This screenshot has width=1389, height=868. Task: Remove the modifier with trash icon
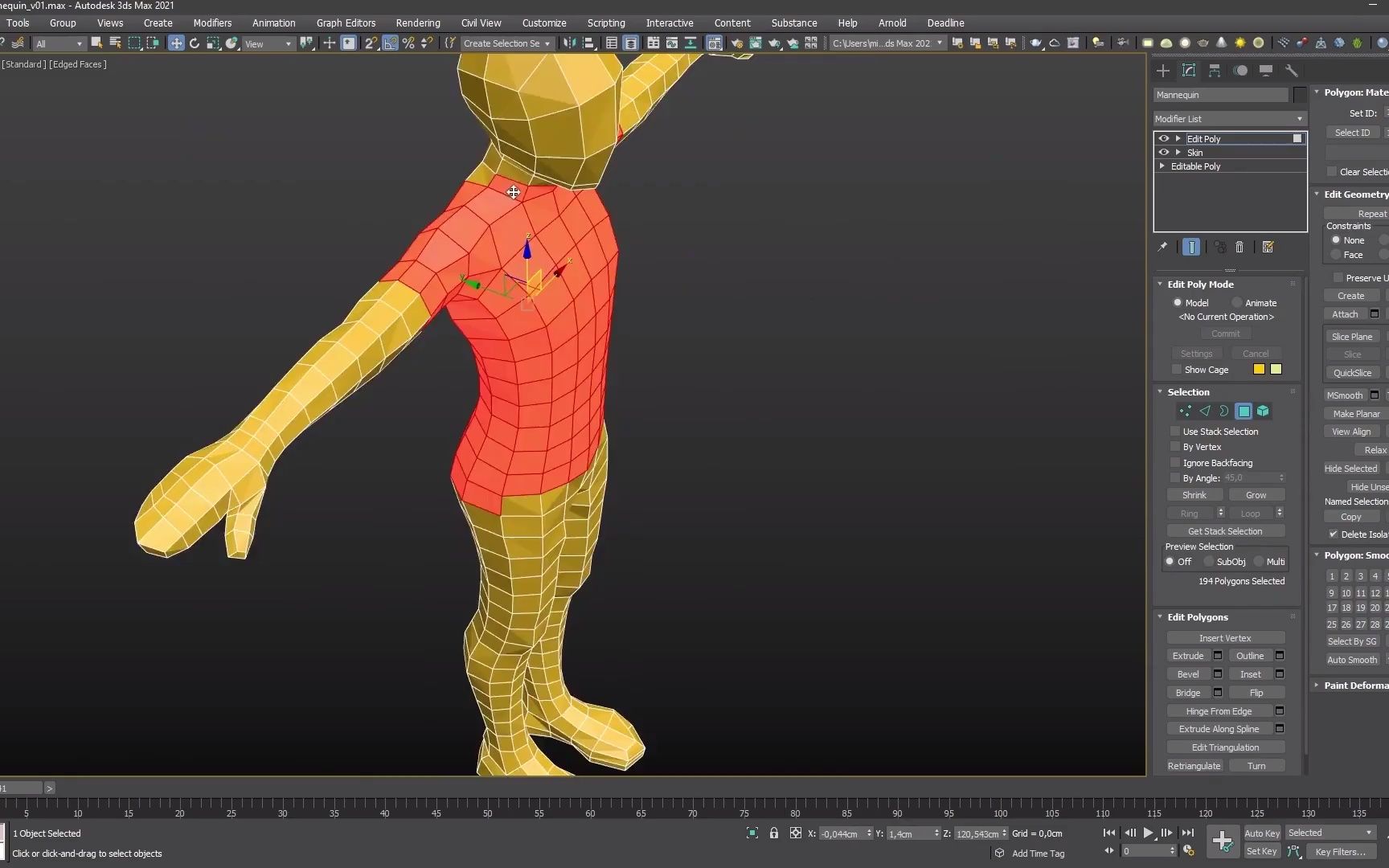(x=1239, y=247)
